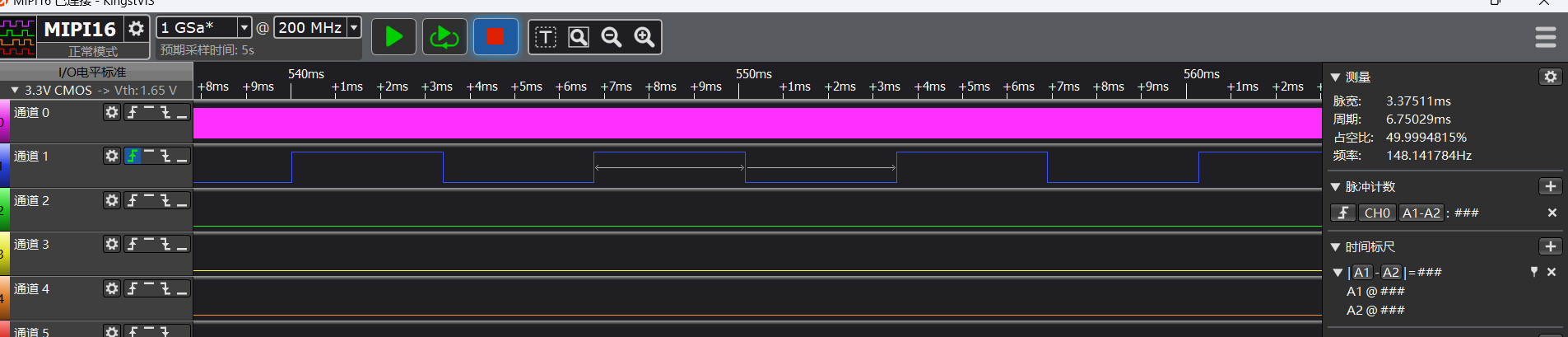The height and width of the screenshot is (337, 1568).
Task: Click 560ms mark on time ruler
Action: pos(1201,74)
